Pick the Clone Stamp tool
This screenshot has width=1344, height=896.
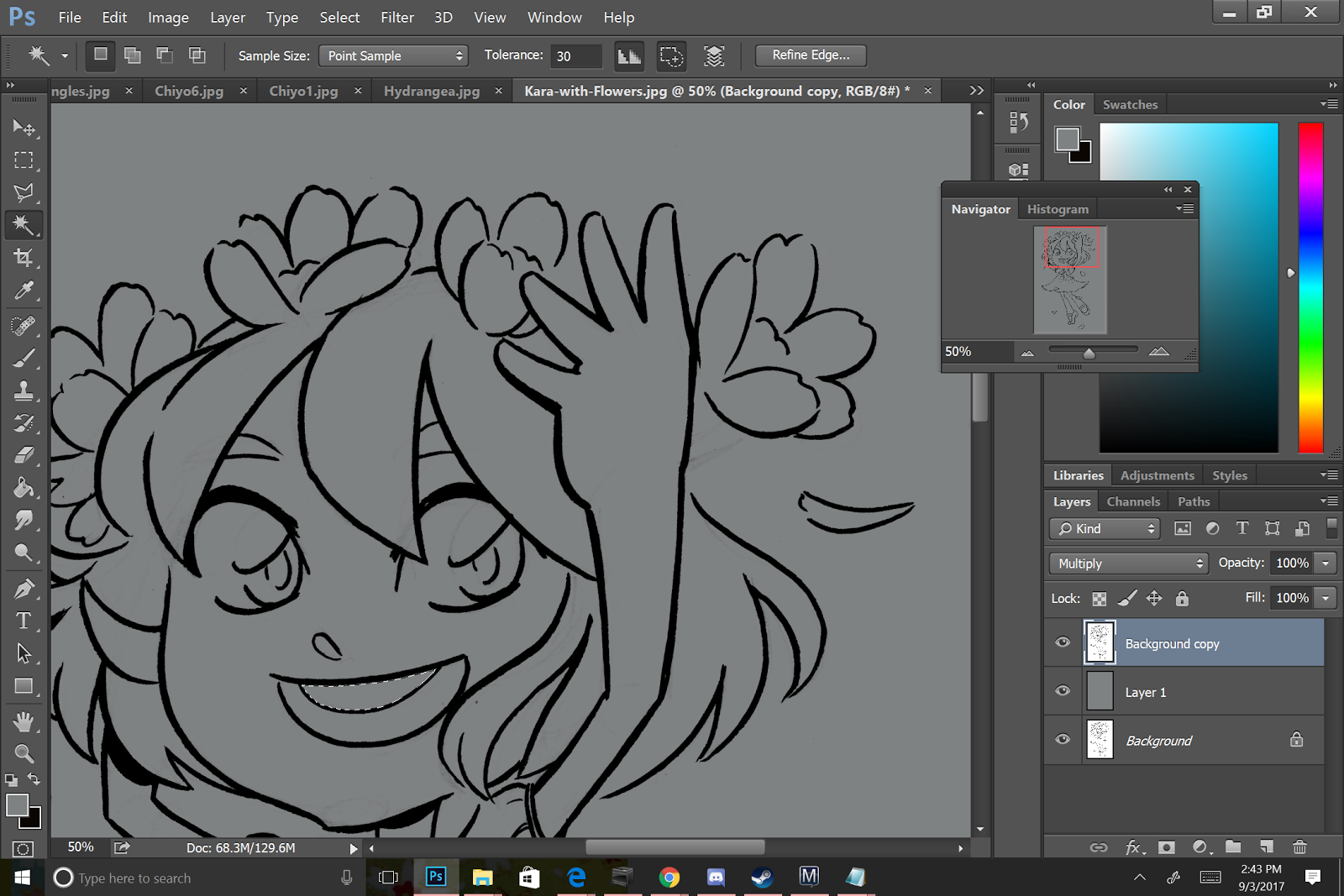pyautogui.click(x=24, y=390)
